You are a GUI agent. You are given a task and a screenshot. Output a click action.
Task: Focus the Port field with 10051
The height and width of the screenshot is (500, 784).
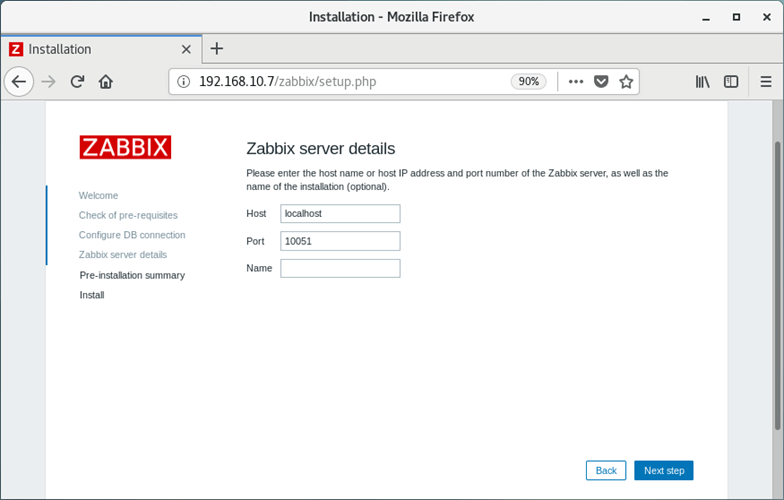click(x=340, y=241)
